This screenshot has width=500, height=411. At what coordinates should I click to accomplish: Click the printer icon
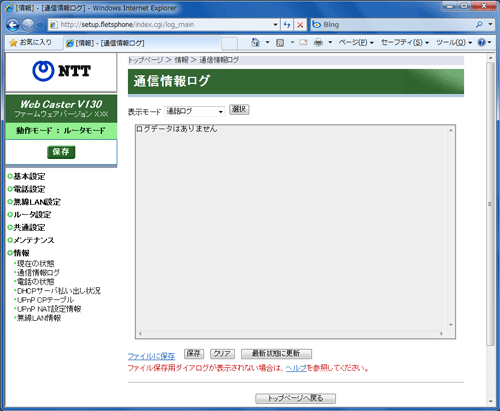coord(319,42)
